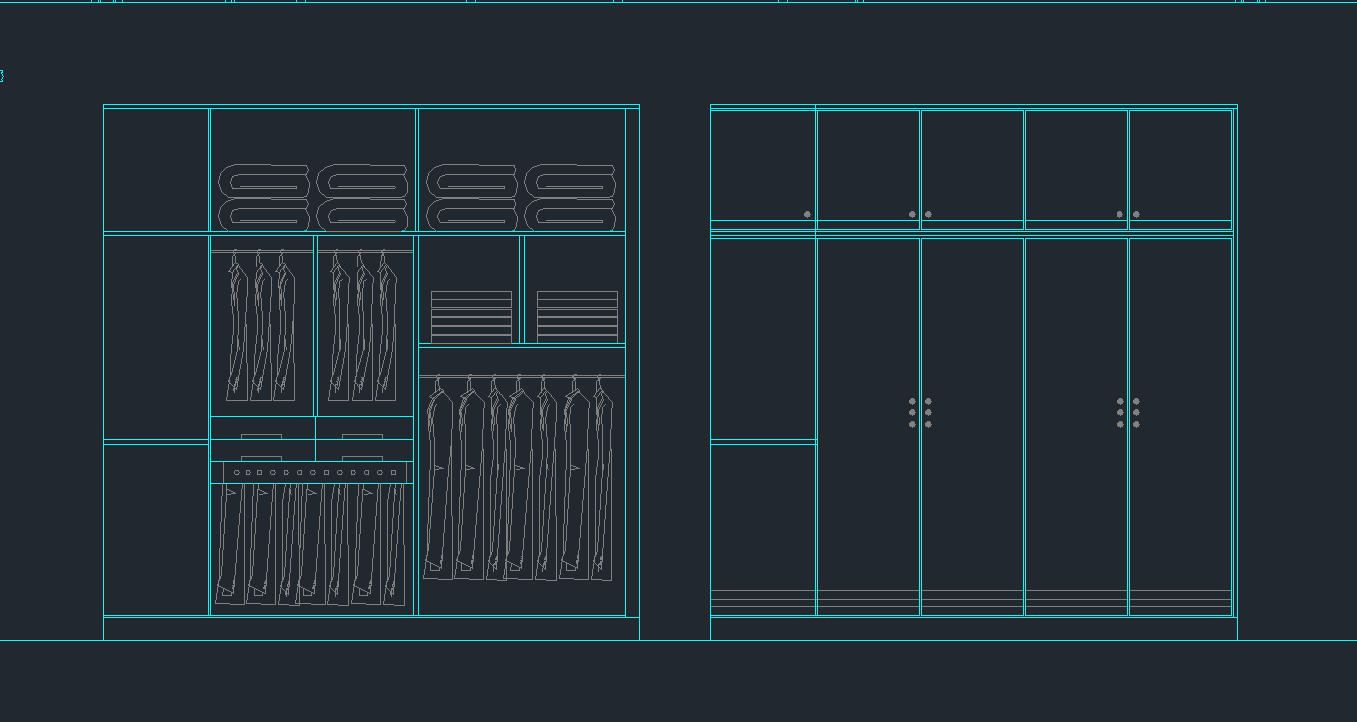The height and width of the screenshot is (722, 1357).
Task: Click the triple-dot handles on the left tall door pair
Action: click(x=920, y=412)
